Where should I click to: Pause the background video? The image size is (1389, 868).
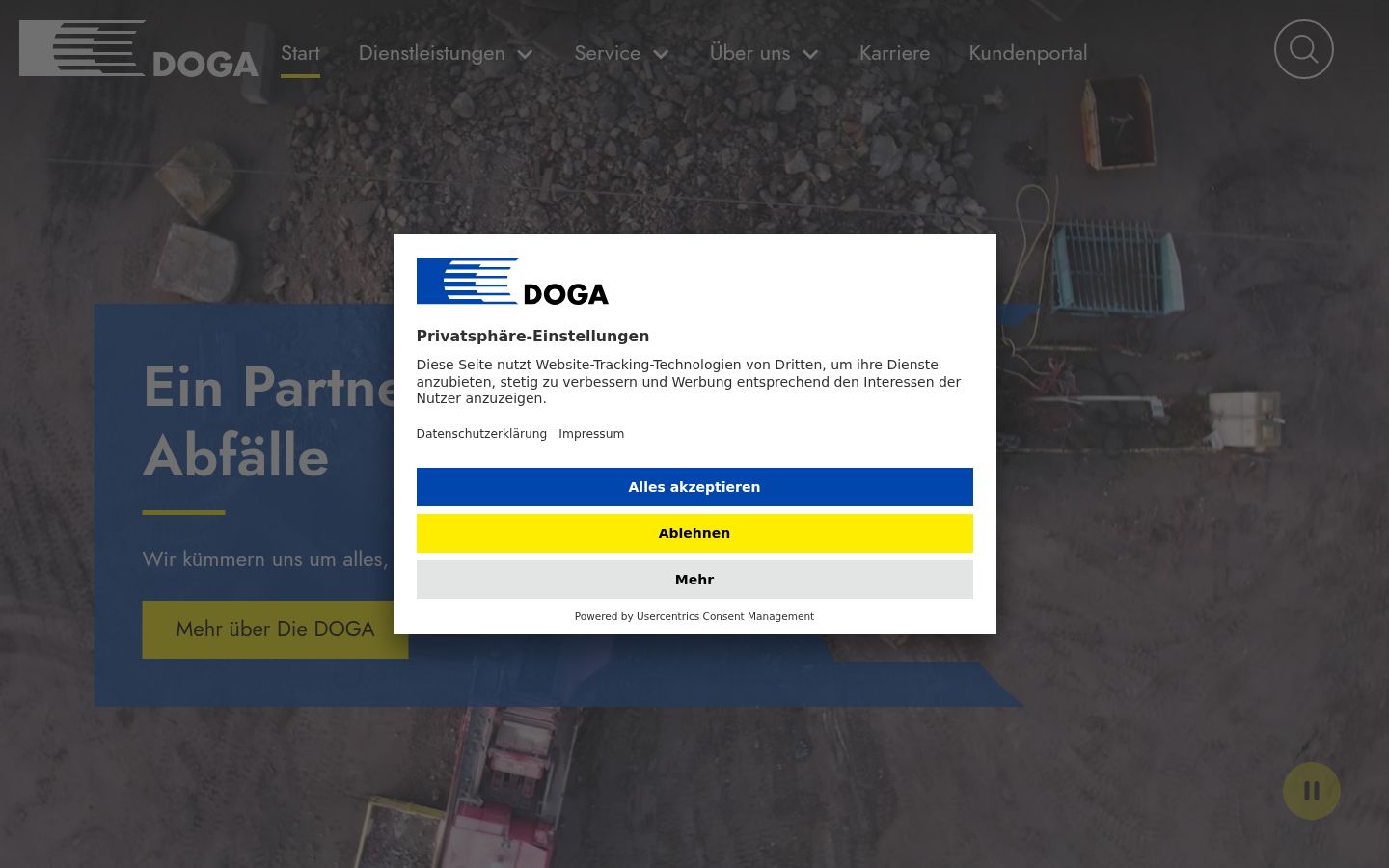[x=1311, y=791]
